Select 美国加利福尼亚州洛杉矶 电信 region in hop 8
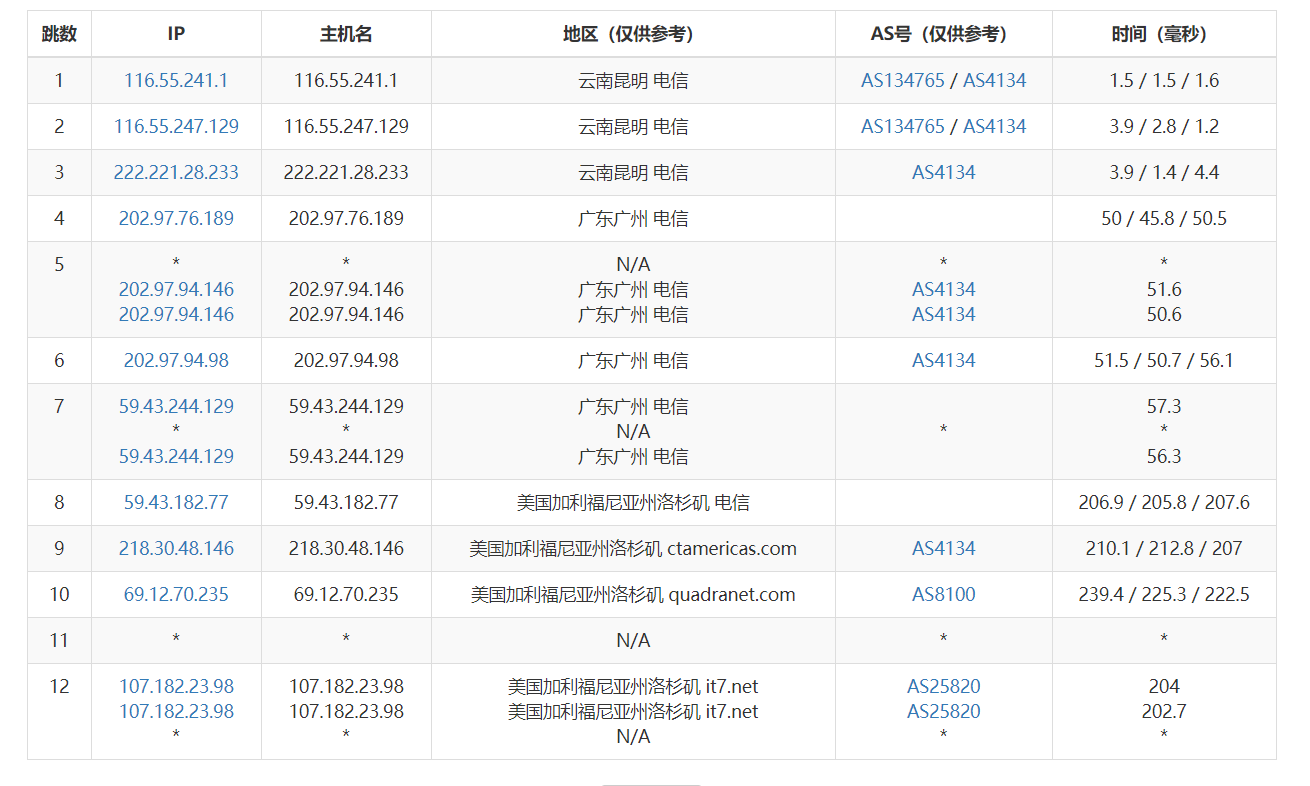The width and height of the screenshot is (1310, 786). 633,503
